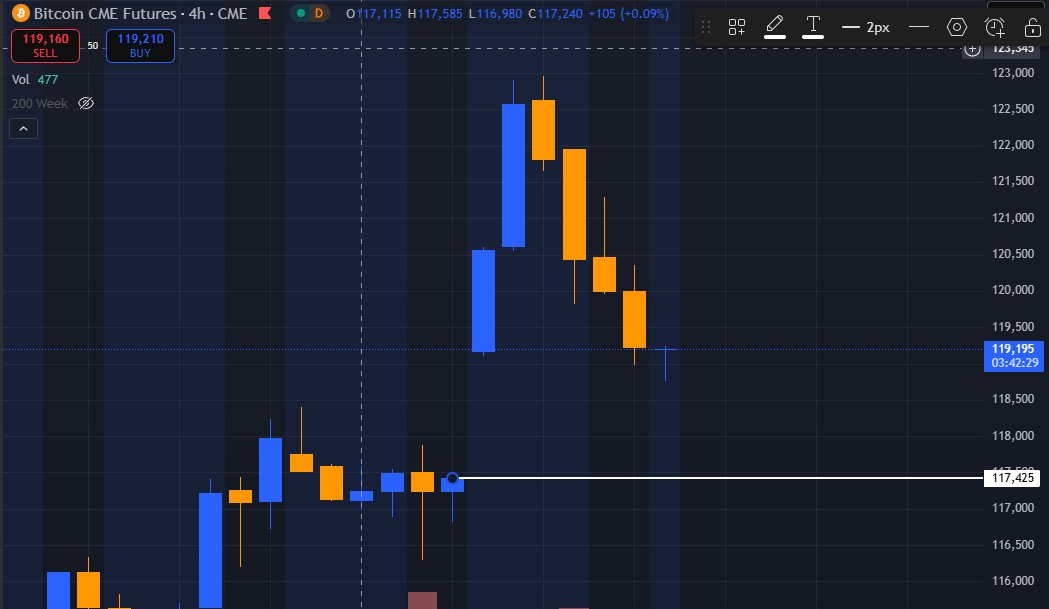
Task: Click the orange Bitcoin logo icon
Action: [x=21, y=13]
